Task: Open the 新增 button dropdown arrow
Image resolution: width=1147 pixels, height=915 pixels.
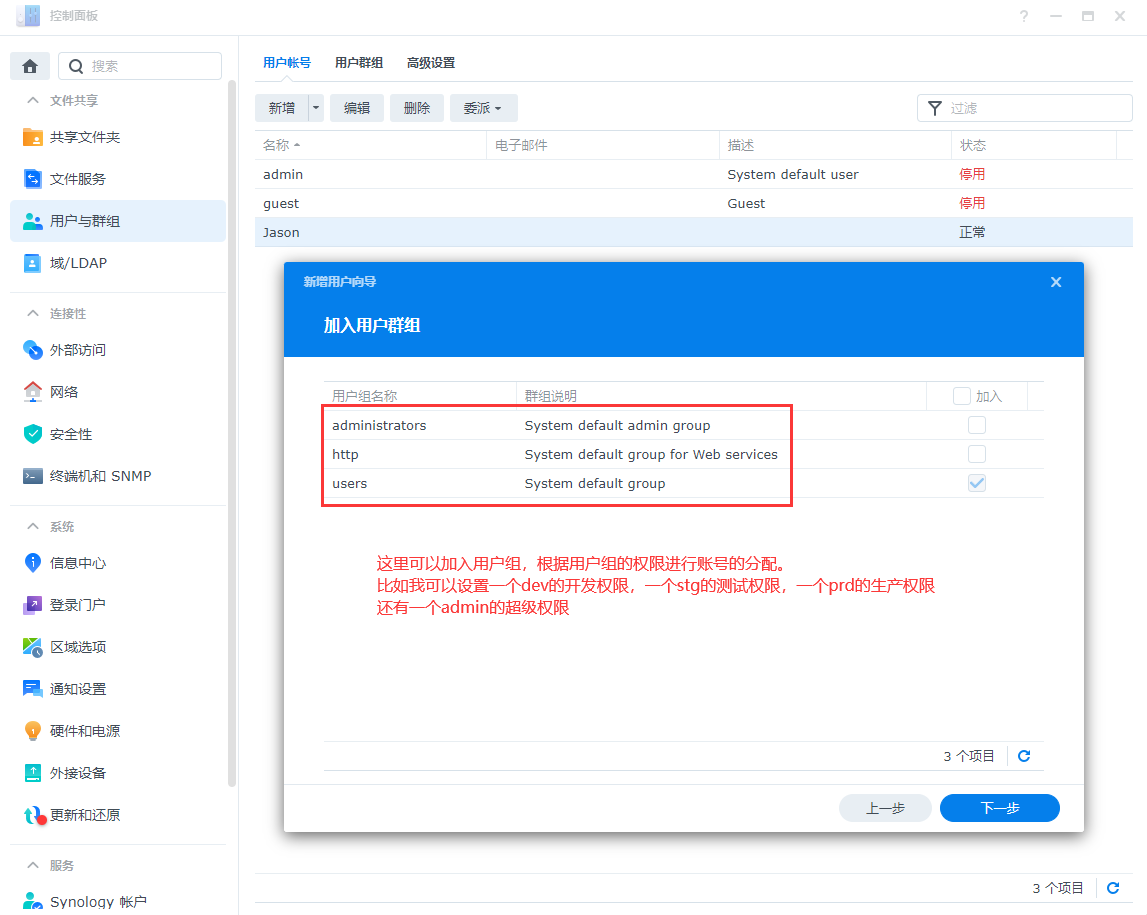Action: 316,108
